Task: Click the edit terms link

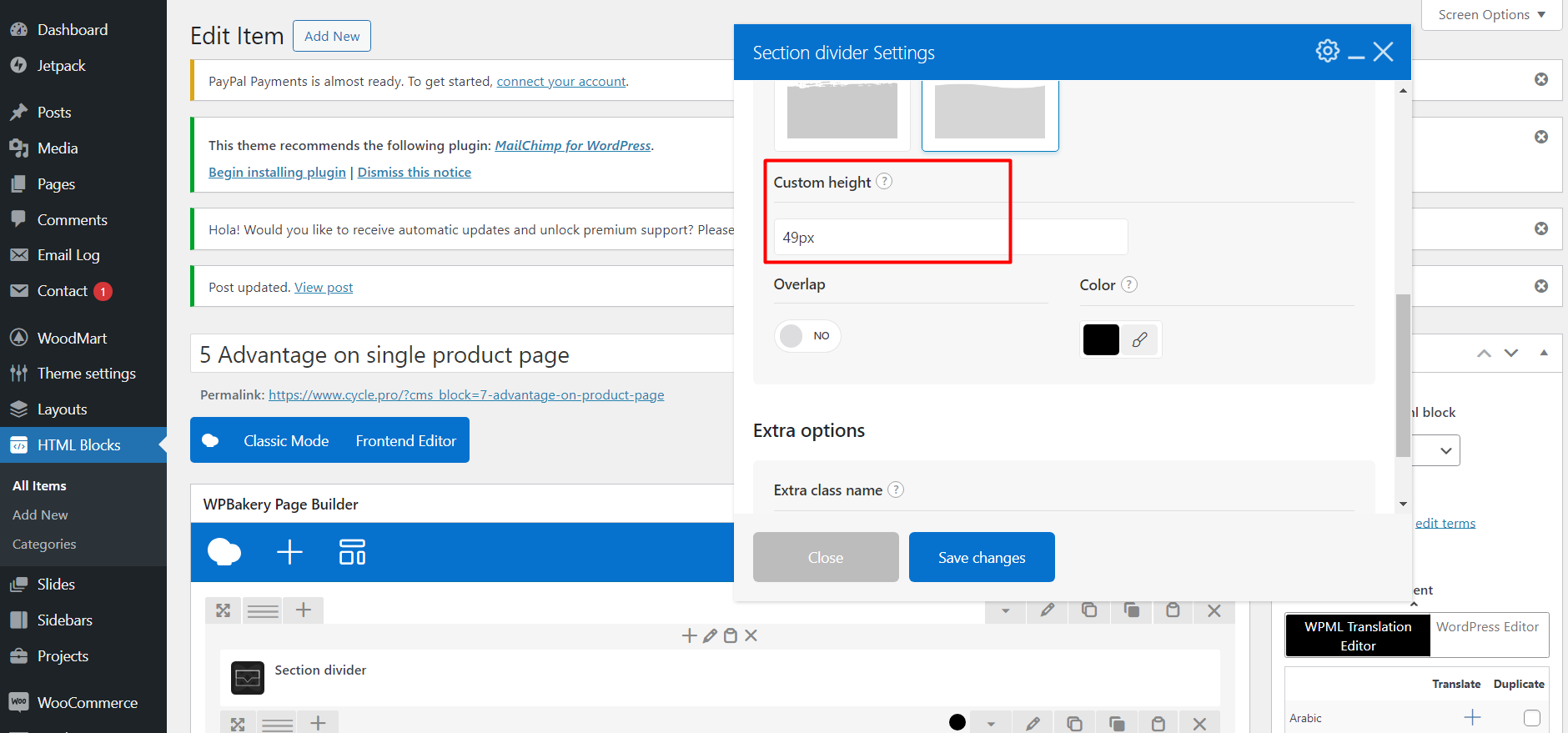Action: pos(1445,523)
